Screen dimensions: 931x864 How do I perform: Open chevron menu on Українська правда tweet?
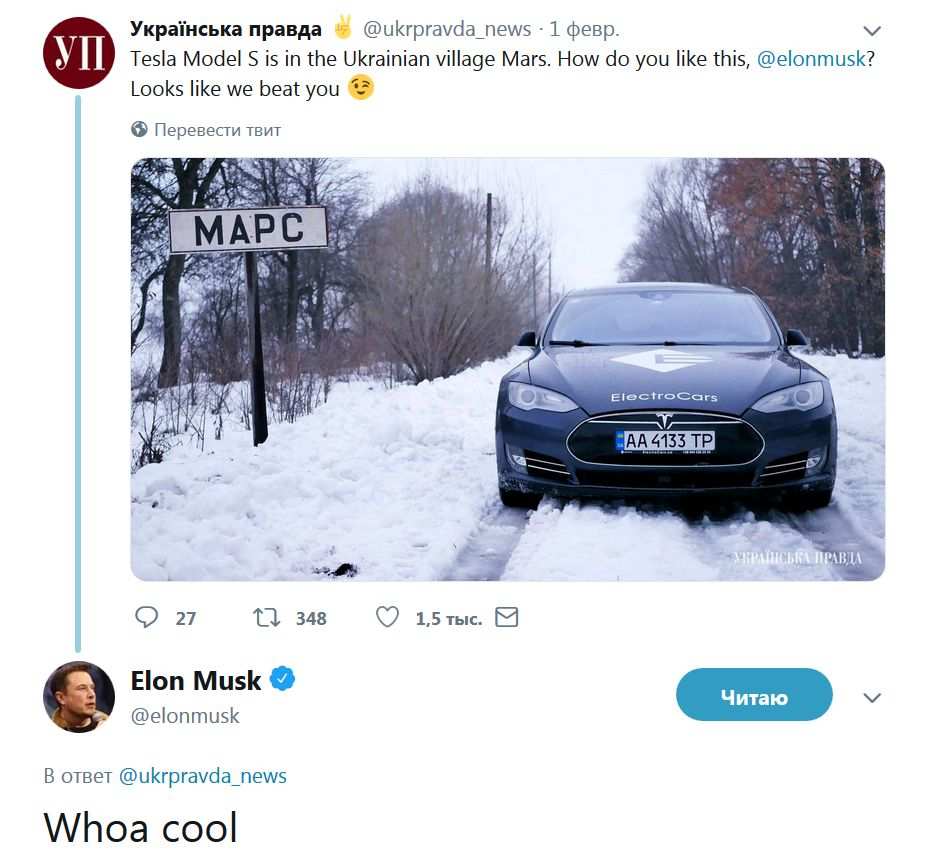[x=872, y=31]
